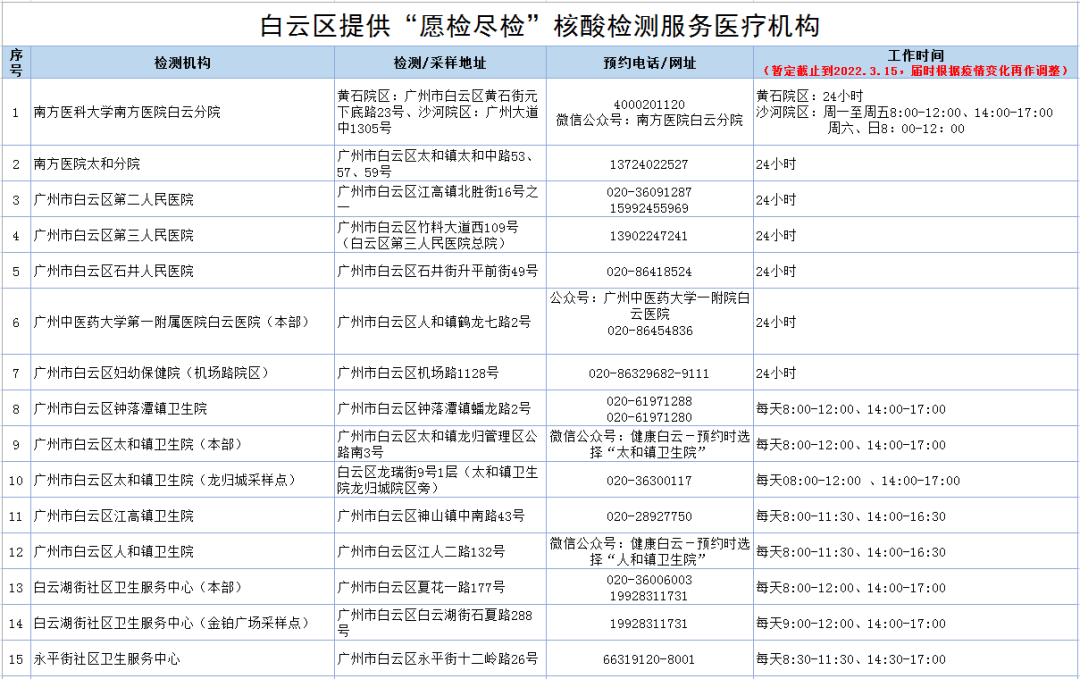This screenshot has width=1080, height=679.
Task: Click phone number 020-86418524
Action: pyautogui.click(x=649, y=272)
